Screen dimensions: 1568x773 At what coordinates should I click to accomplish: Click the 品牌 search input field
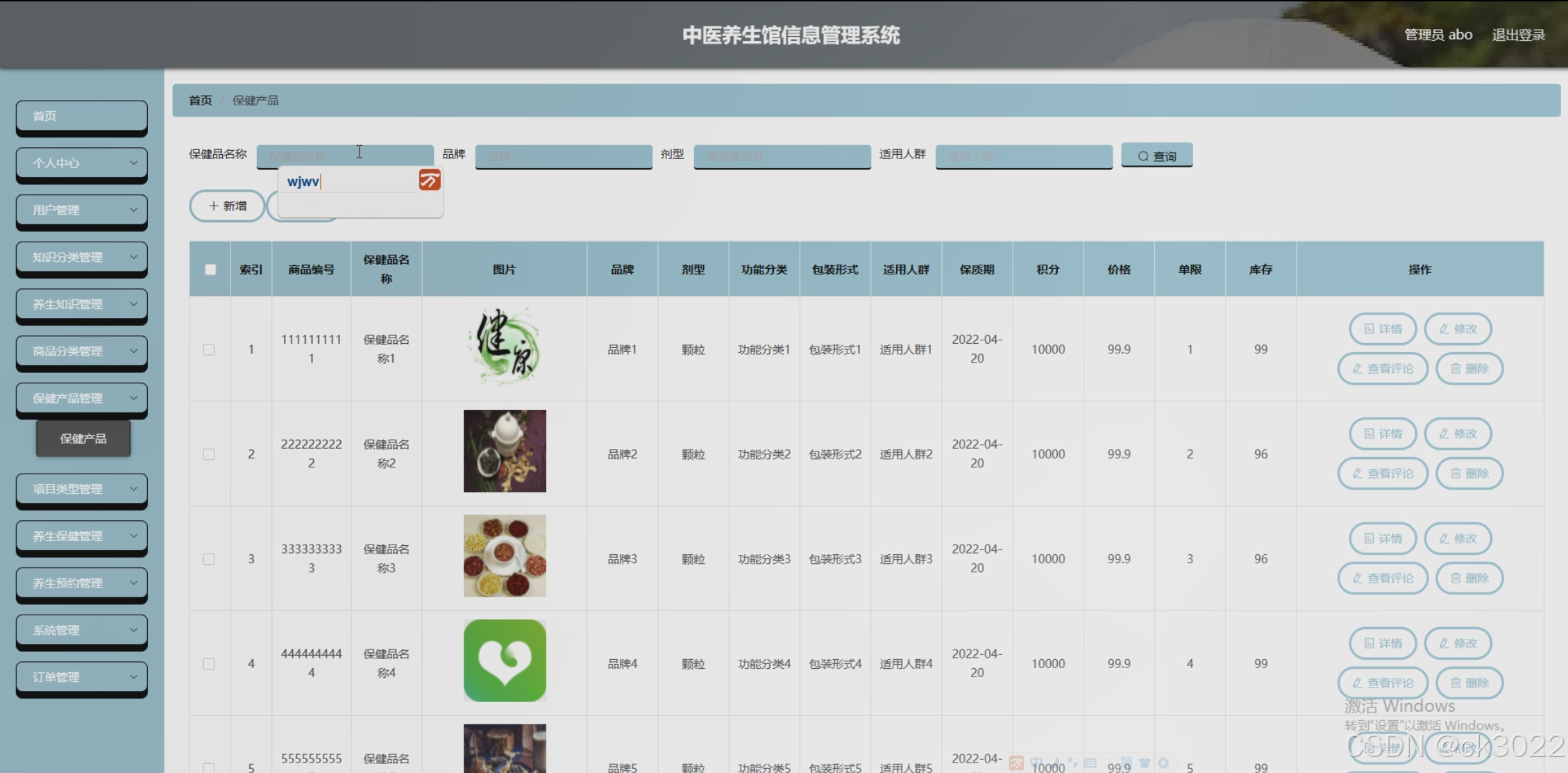(x=563, y=157)
